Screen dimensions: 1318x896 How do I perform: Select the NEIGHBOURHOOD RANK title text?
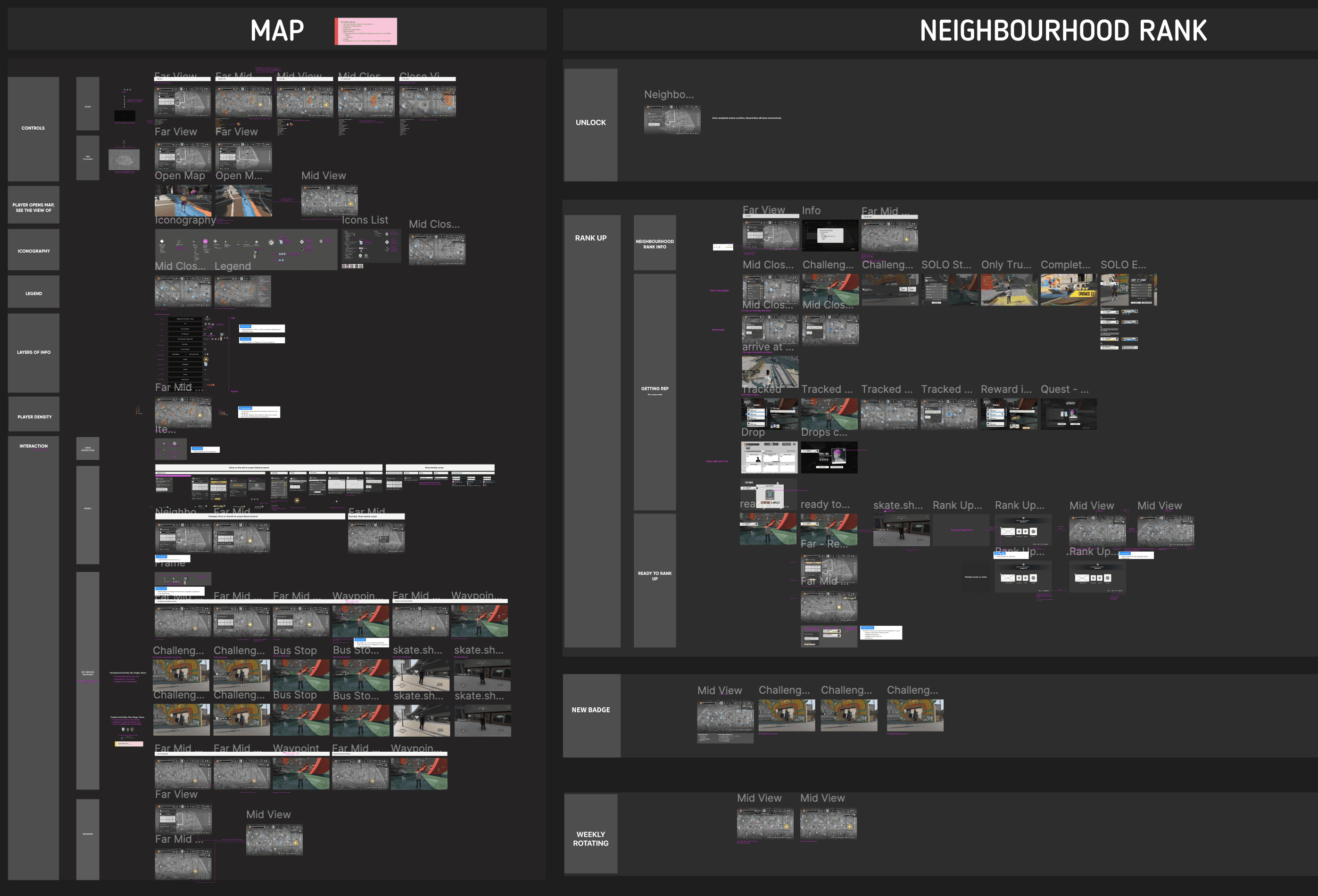click(1063, 31)
